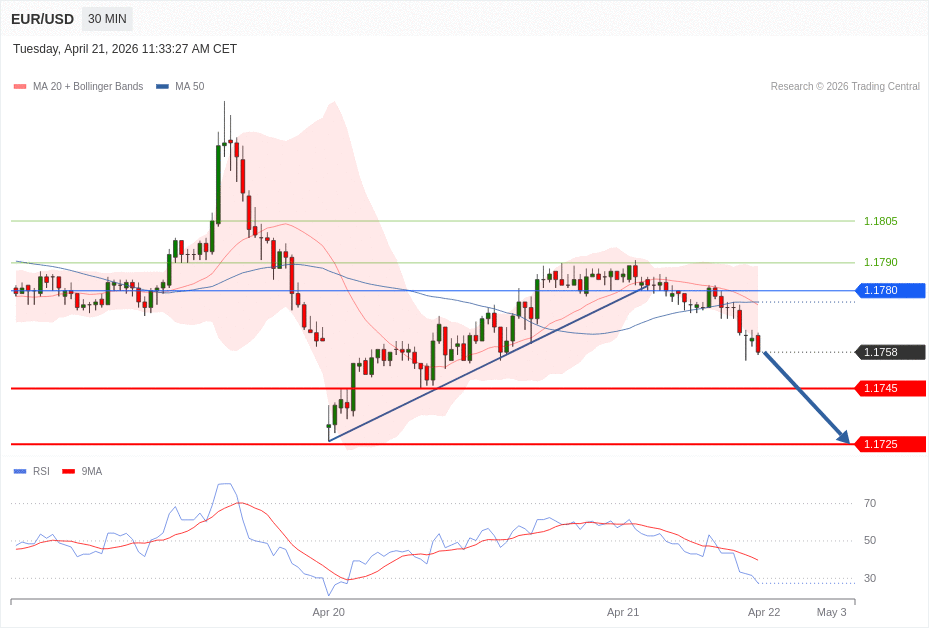The image size is (929, 629).
Task: Click the 30 MIN timeframe badge
Action: [107, 19]
